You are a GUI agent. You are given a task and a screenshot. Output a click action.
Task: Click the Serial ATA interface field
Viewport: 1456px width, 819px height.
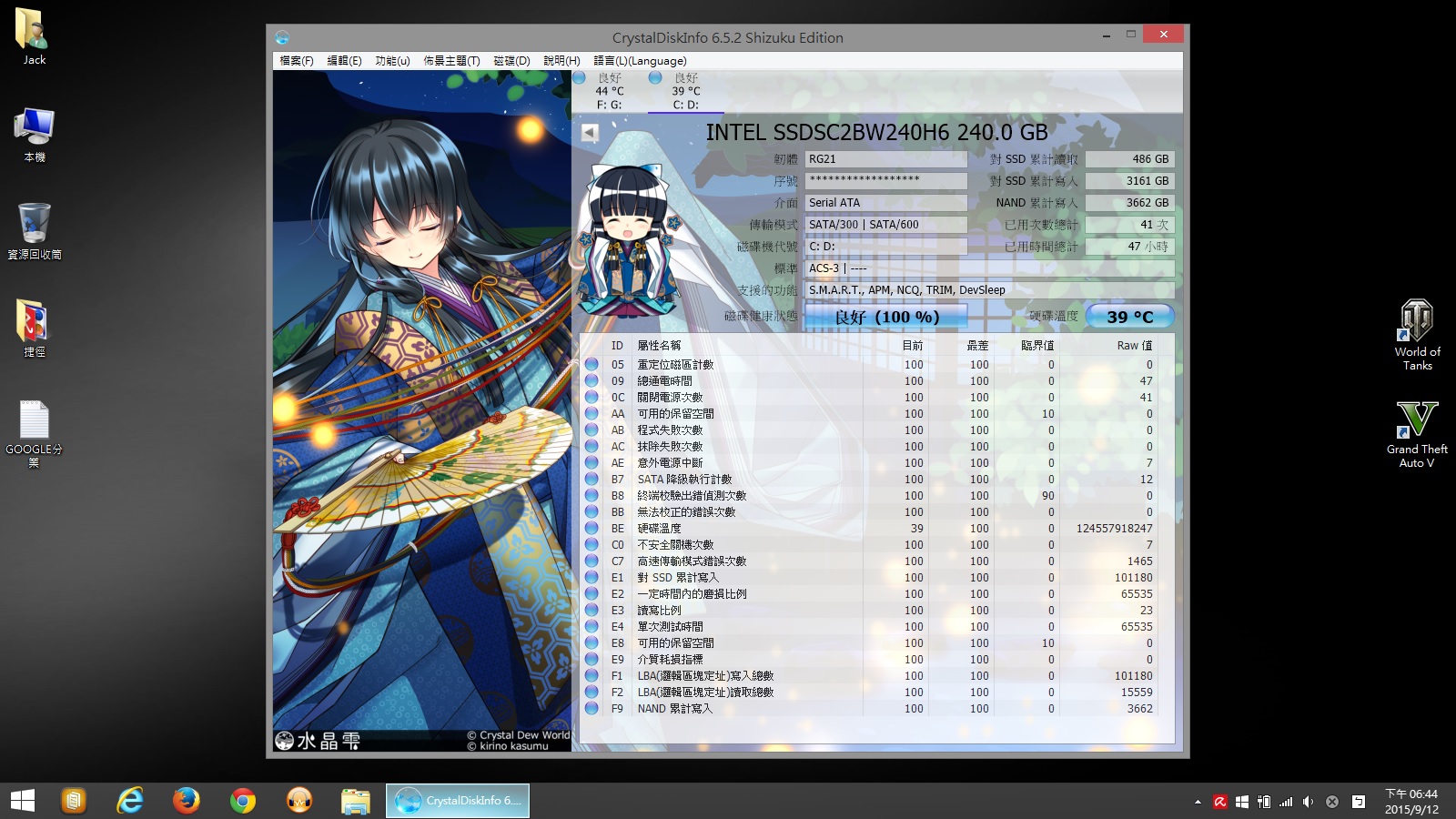click(885, 203)
